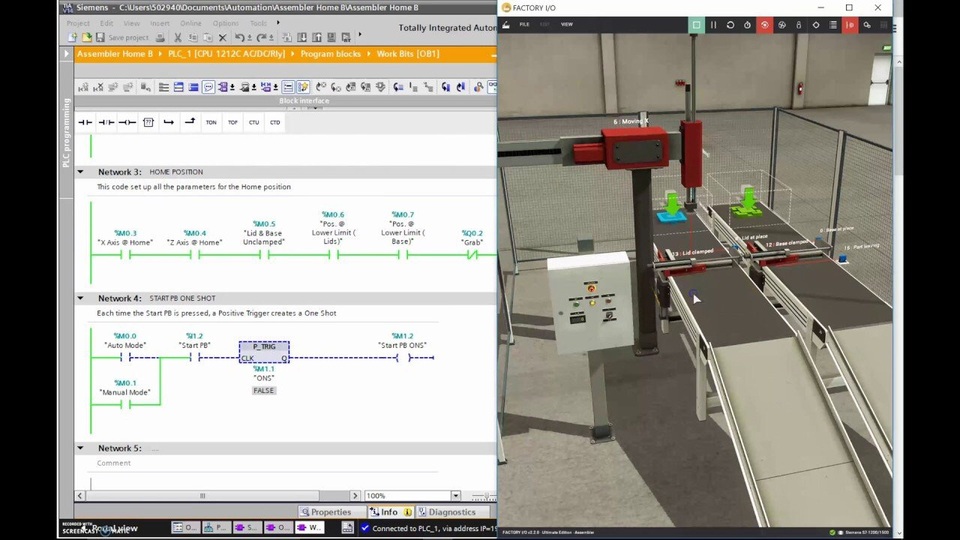Toggle the favorites bar in block editor
The image size is (960, 540).
click(302, 88)
